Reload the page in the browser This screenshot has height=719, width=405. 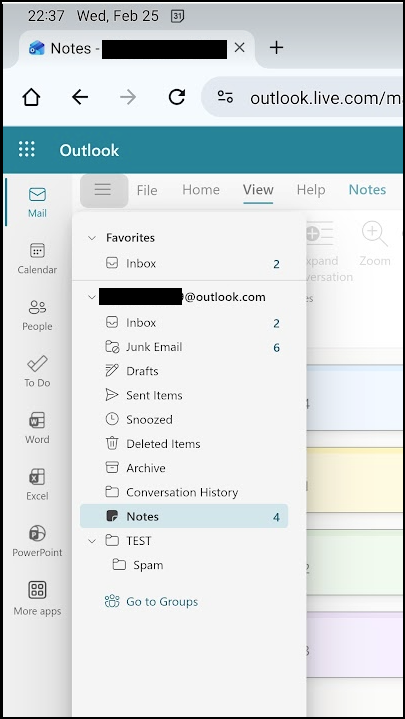(177, 97)
